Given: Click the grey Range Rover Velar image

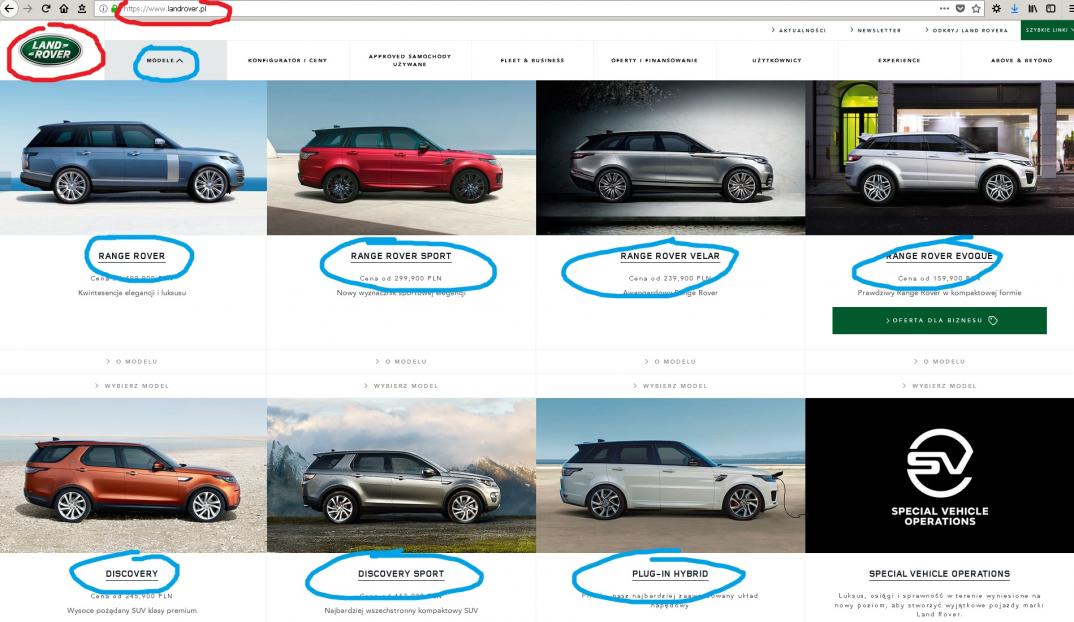Looking at the screenshot, I should click(x=671, y=158).
